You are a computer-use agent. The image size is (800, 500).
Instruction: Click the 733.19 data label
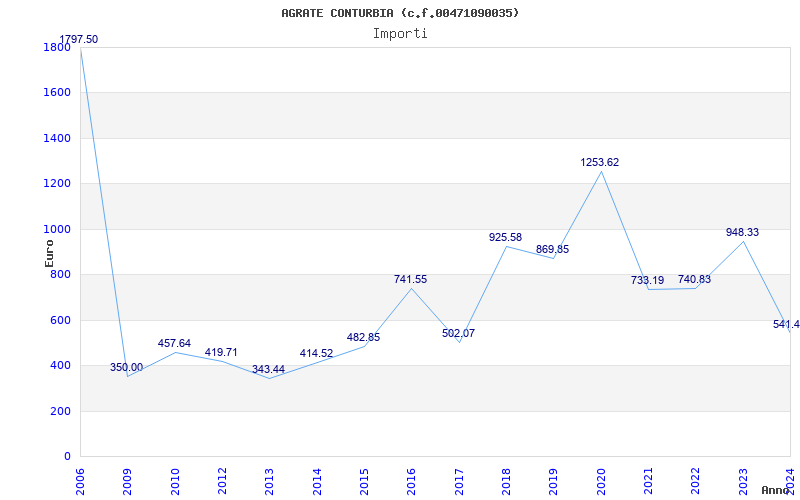pyautogui.click(x=647, y=281)
